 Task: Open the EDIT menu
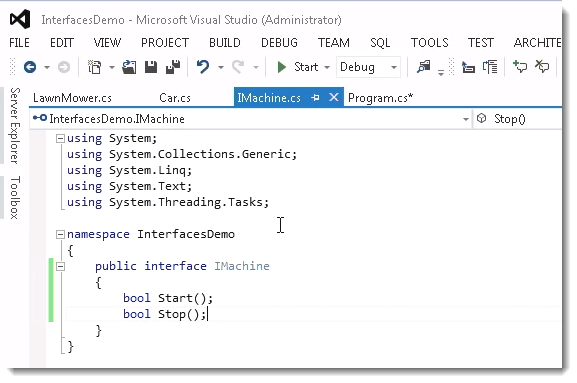coord(62,43)
